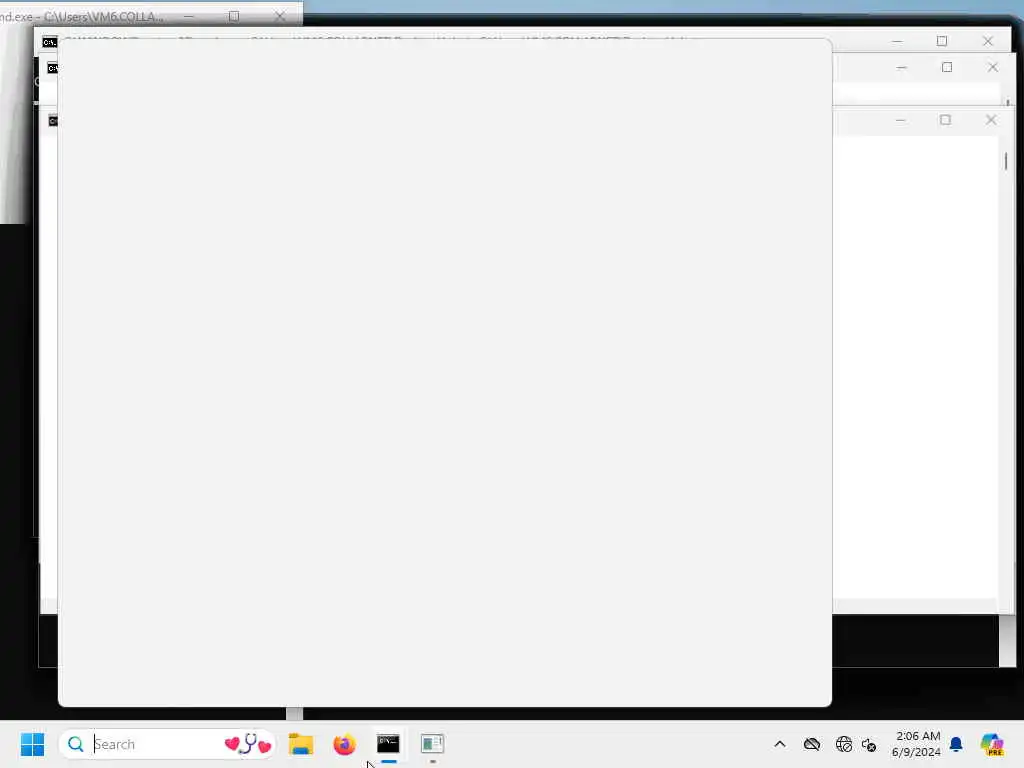Maximize the second console window
Viewport: 1024px width, 768px height.
click(947, 67)
